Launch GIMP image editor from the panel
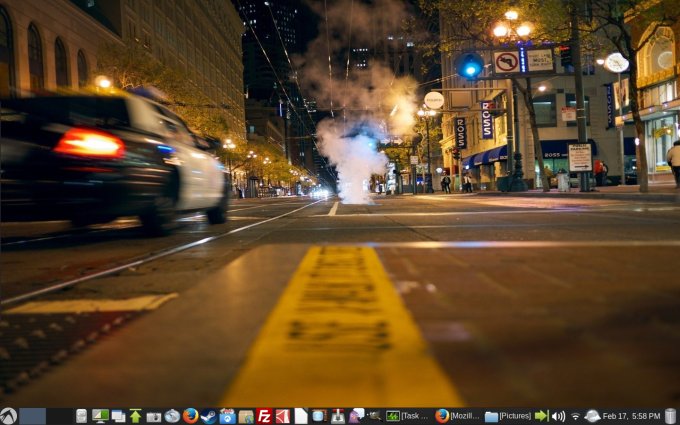This screenshot has width=680, height=425. coord(374,416)
